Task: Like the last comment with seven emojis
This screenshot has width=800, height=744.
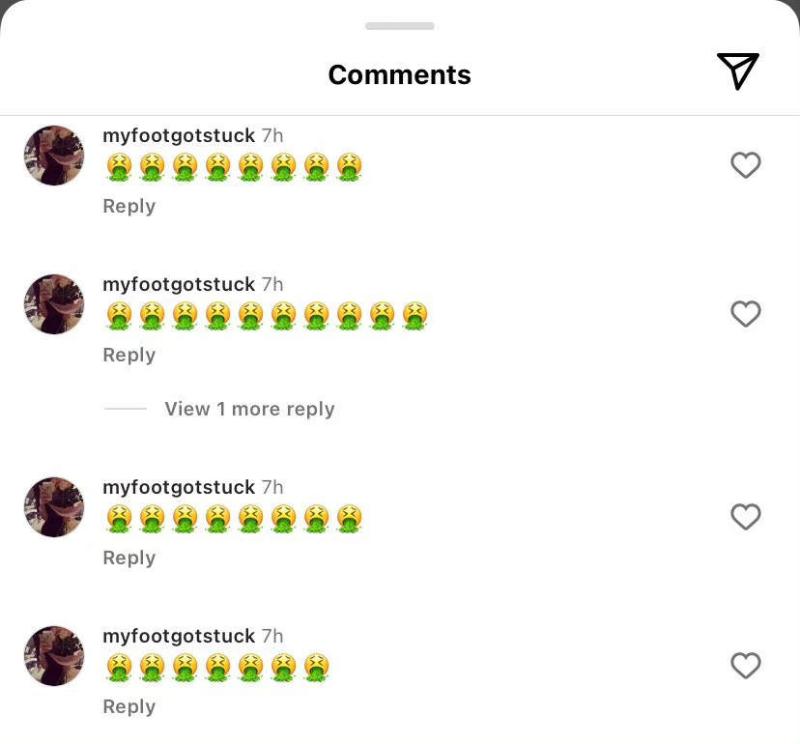Action: click(746, 666)
